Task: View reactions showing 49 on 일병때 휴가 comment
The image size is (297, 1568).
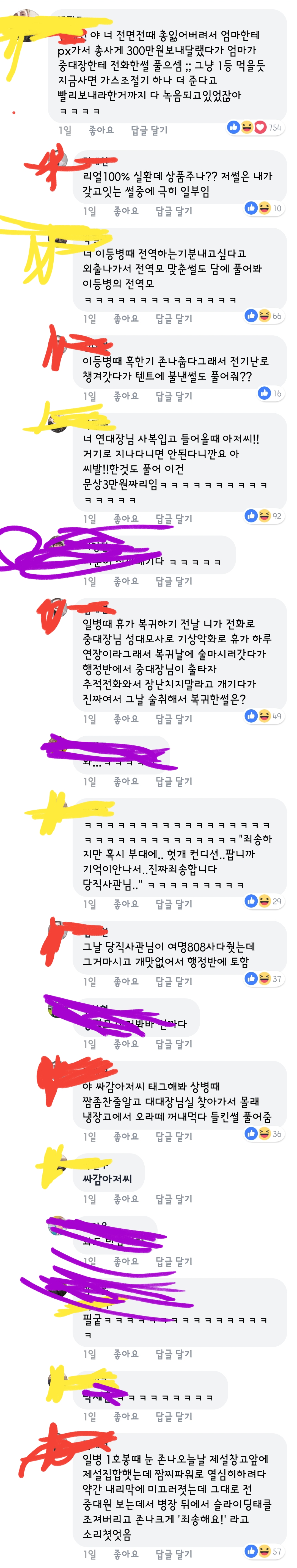Action: (x=263, y=716)
